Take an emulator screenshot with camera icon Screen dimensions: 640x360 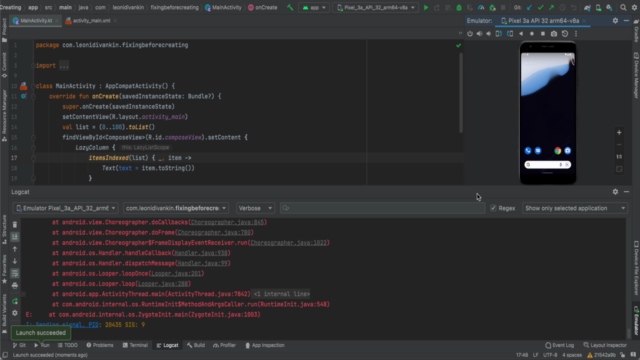pos(554,34)
